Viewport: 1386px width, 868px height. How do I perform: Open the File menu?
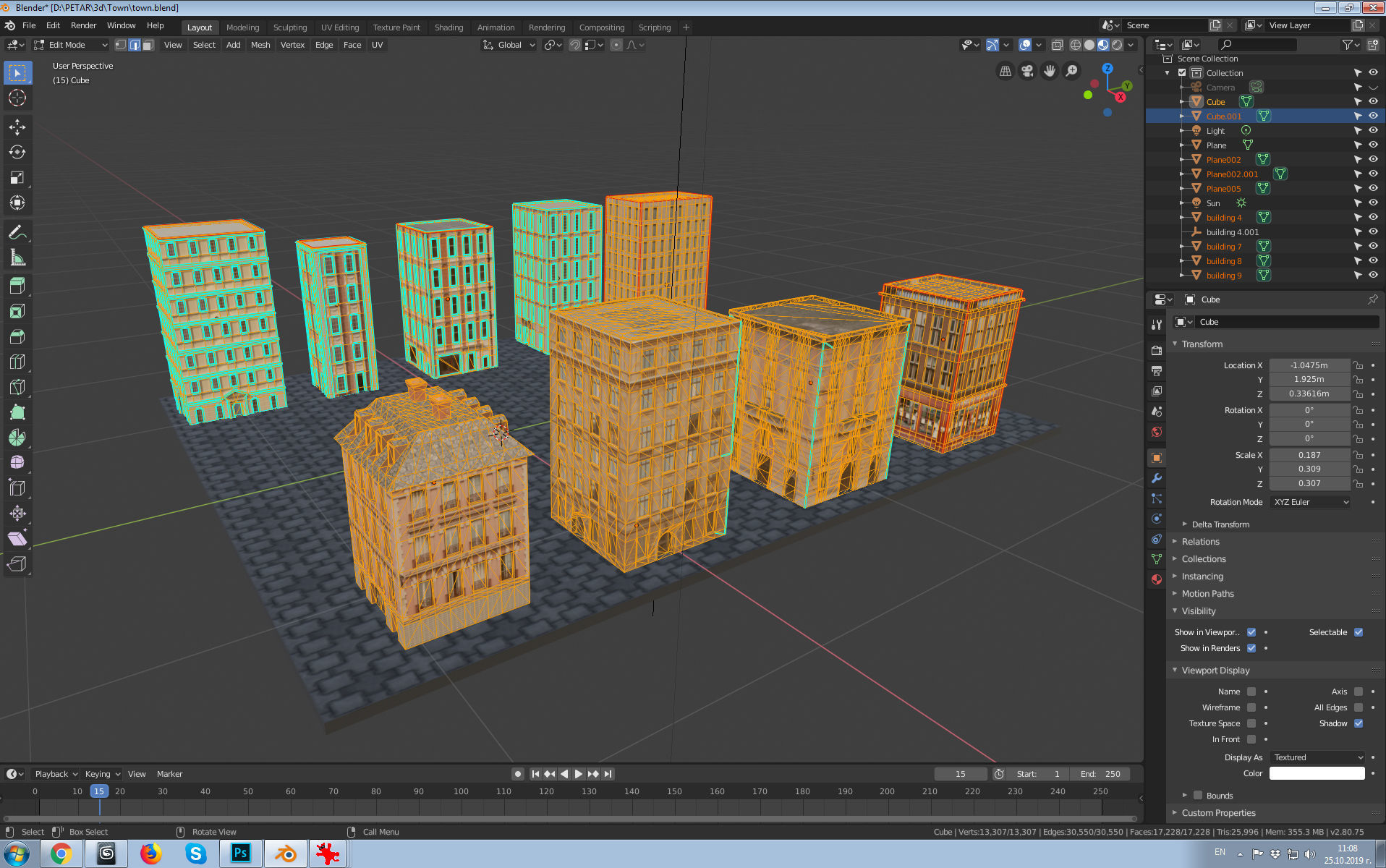tap(29, 25)
